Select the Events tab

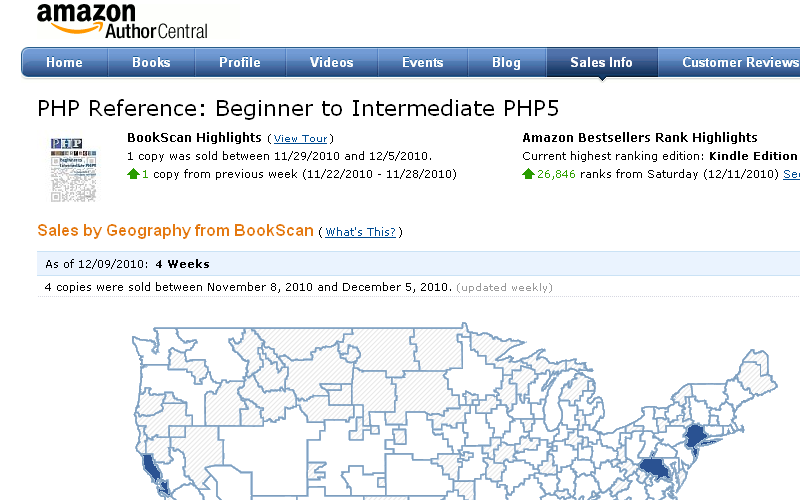[422, 62]
